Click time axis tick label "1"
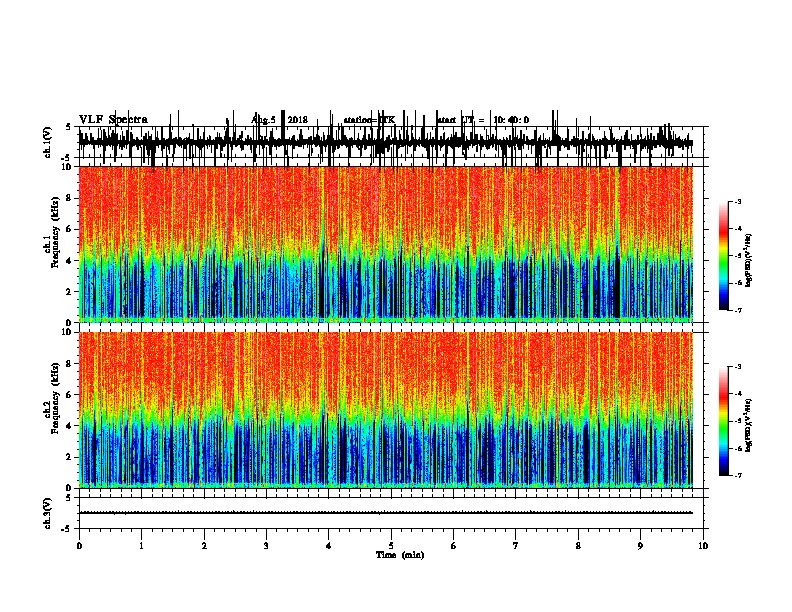 click(x=141, y=546)
